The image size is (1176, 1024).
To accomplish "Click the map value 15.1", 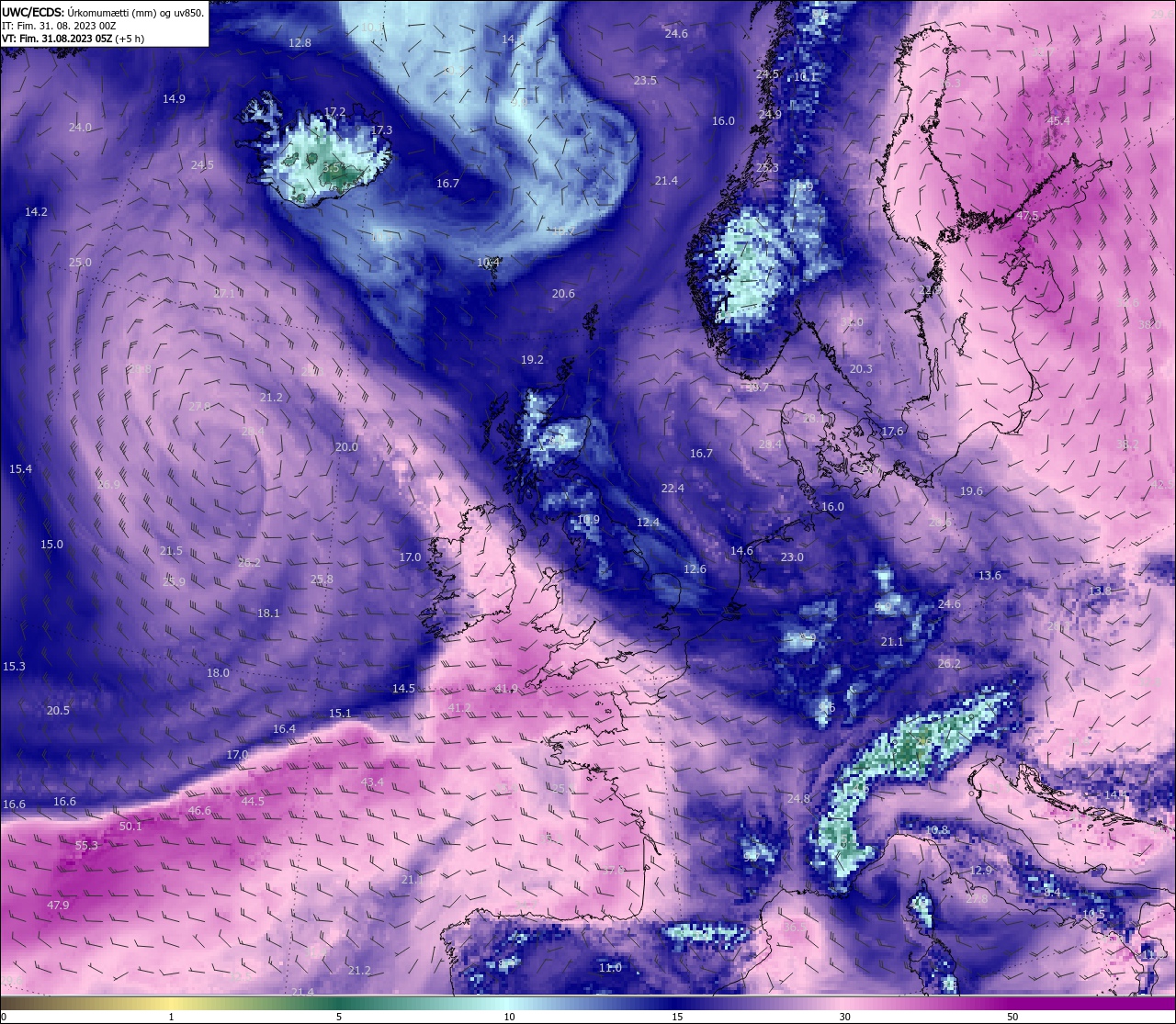I will coord(340,713).
